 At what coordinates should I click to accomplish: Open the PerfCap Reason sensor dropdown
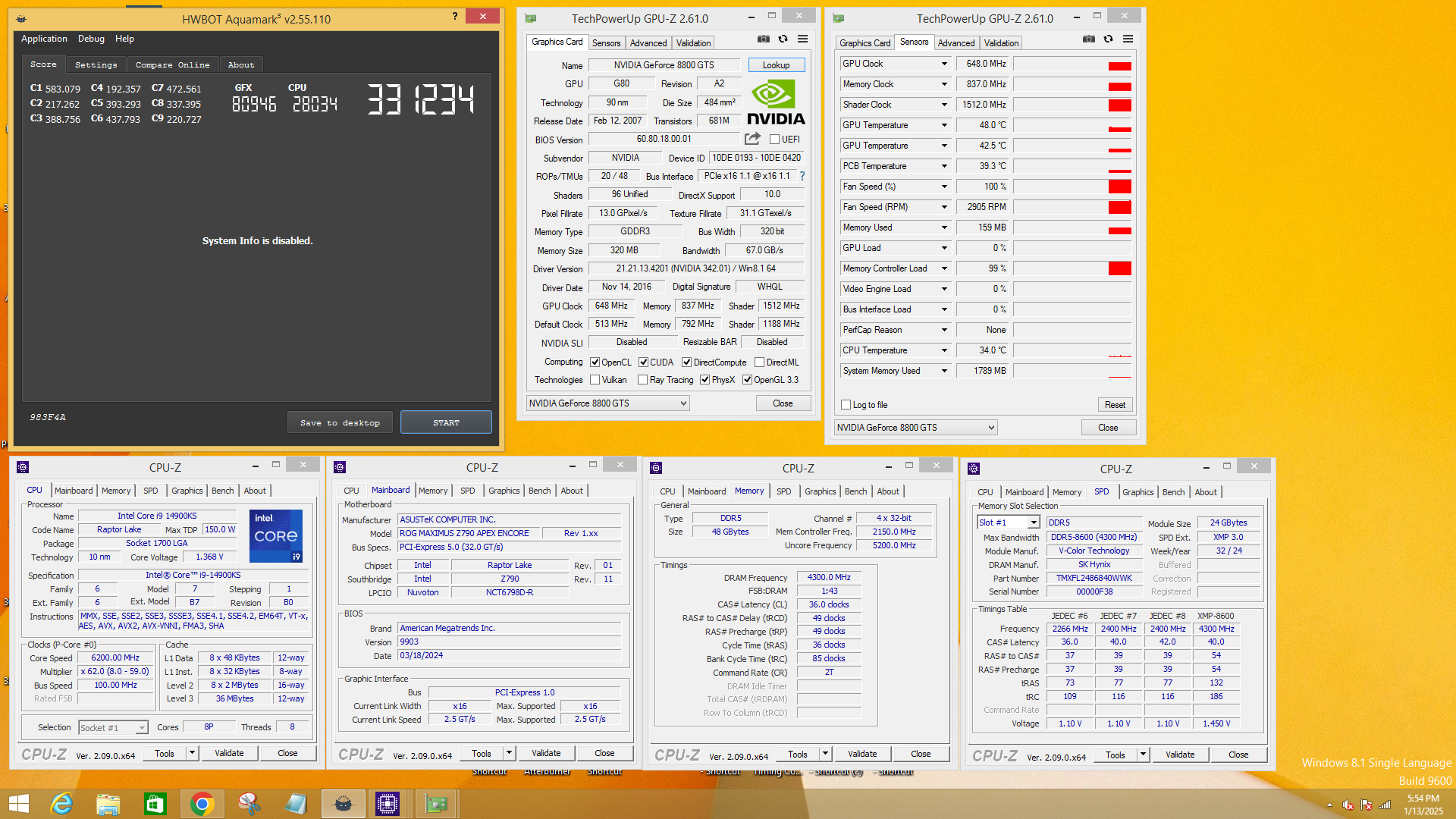point(944,330)
